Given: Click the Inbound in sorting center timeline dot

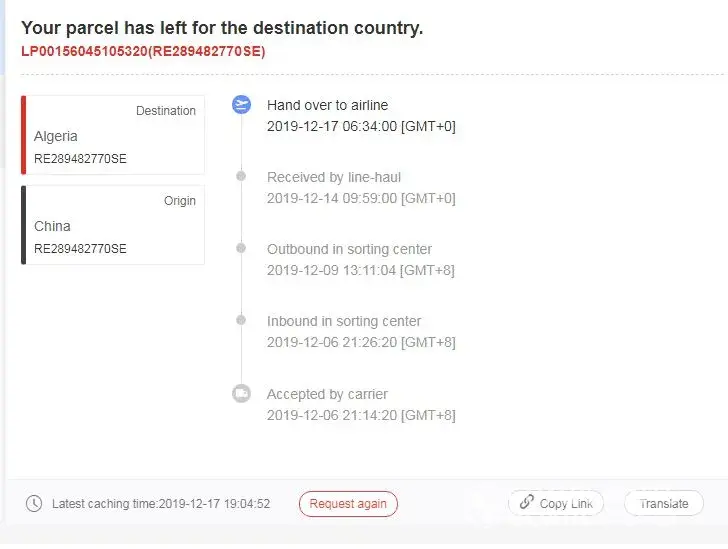Looking at the screenshot, I should tap(241, 320).
